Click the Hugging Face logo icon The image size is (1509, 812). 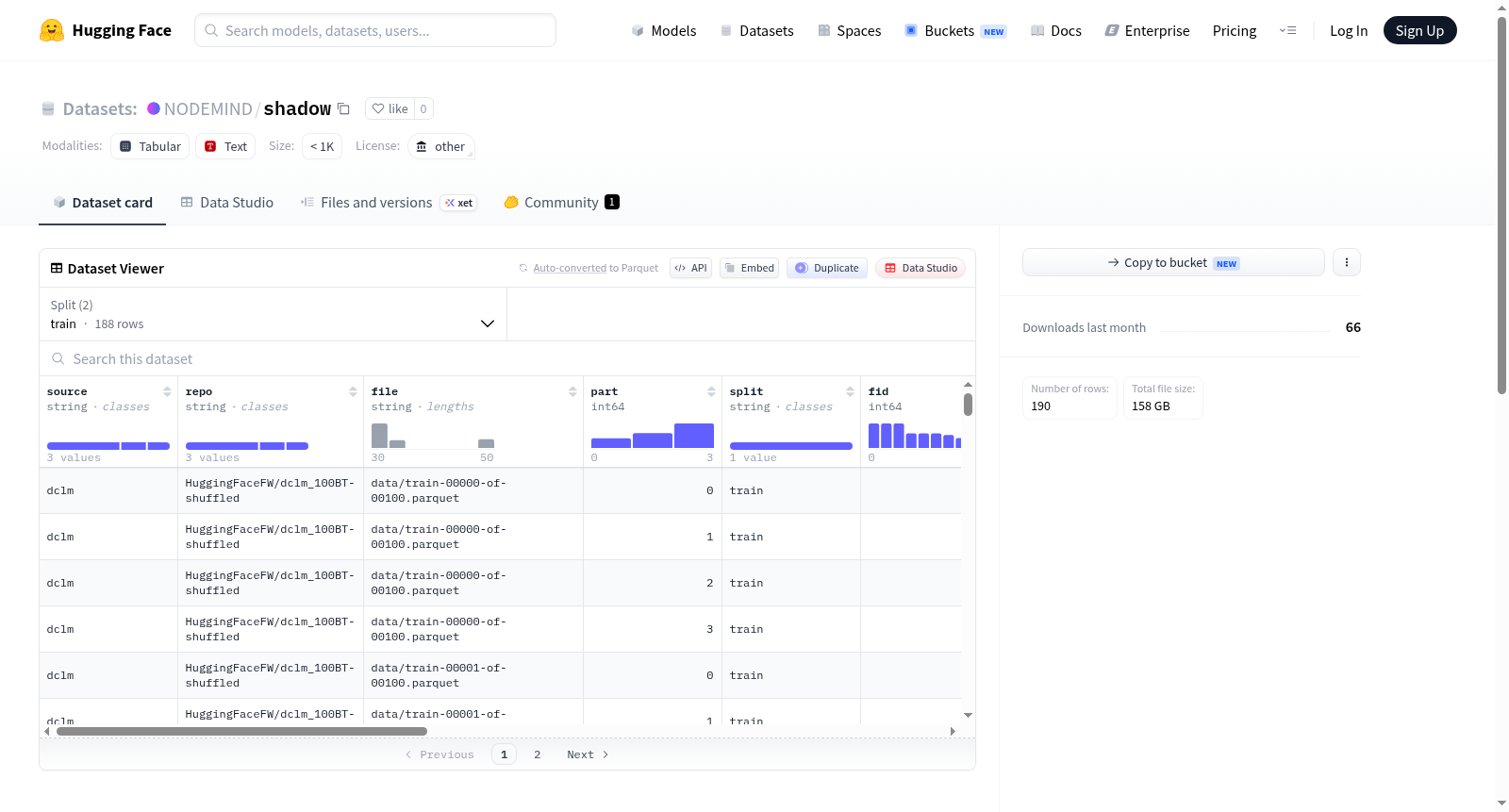(x=52, y=30)
